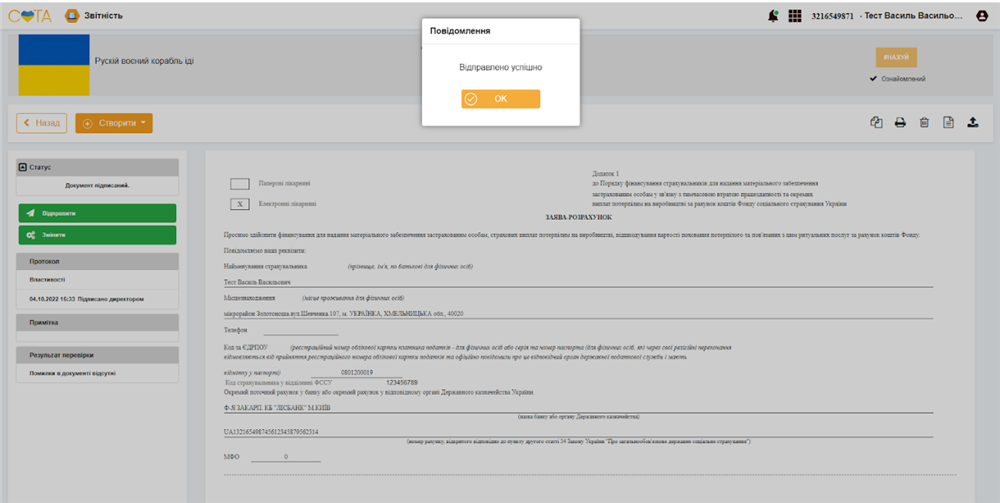The height and width of the screenshot is (503, 1000).
Task: Export document with upload icon
Action: (x=973, y=122)
